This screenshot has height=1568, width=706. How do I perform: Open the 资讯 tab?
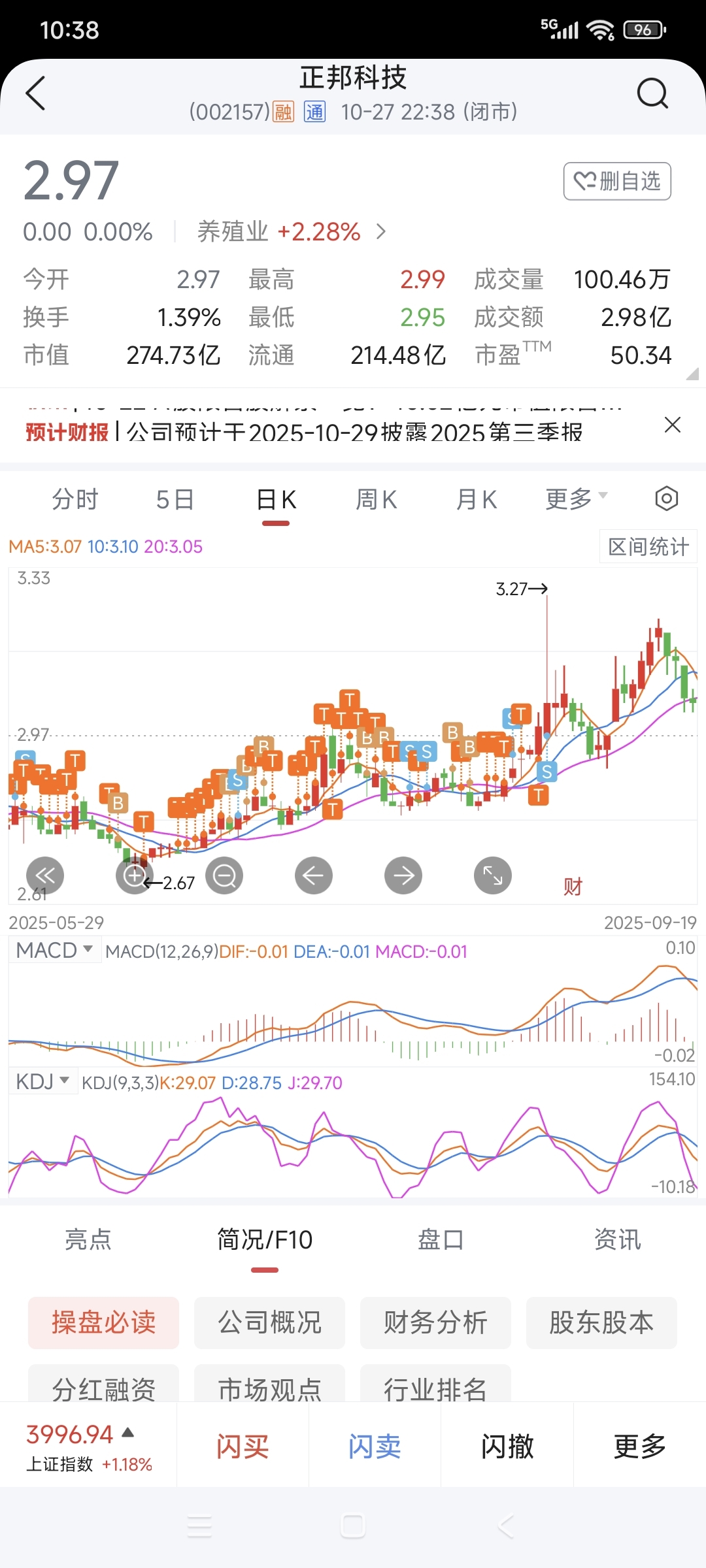[618, 1239]
